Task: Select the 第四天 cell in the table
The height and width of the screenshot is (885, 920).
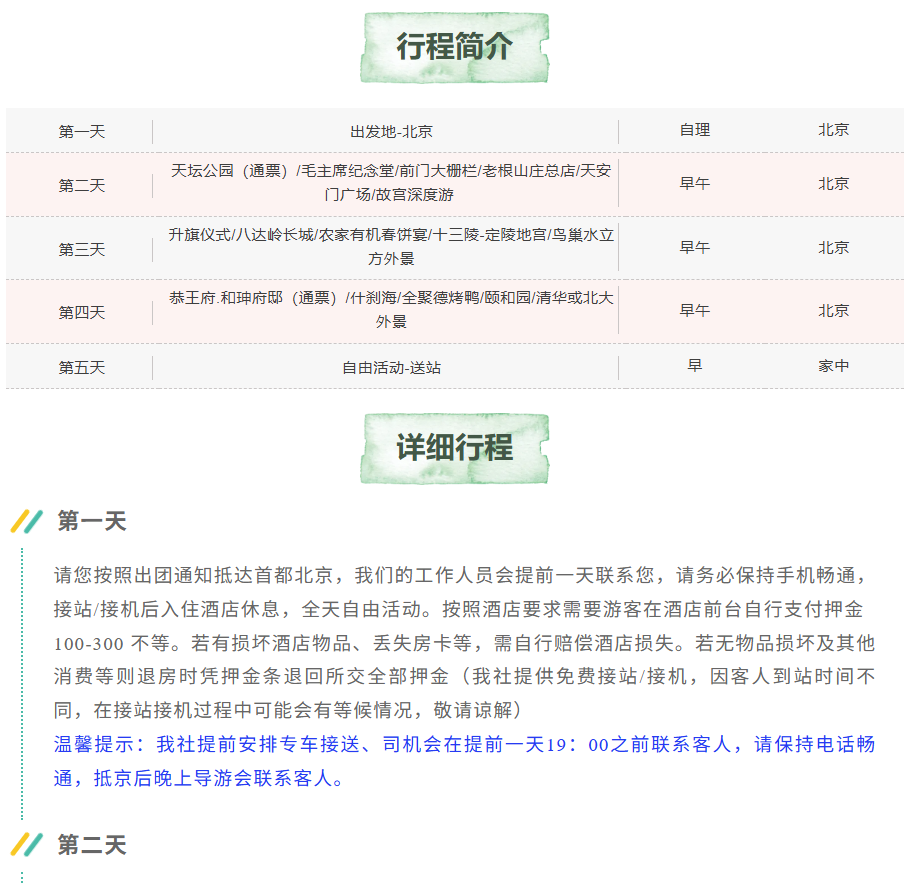Action: click(82, 312)
